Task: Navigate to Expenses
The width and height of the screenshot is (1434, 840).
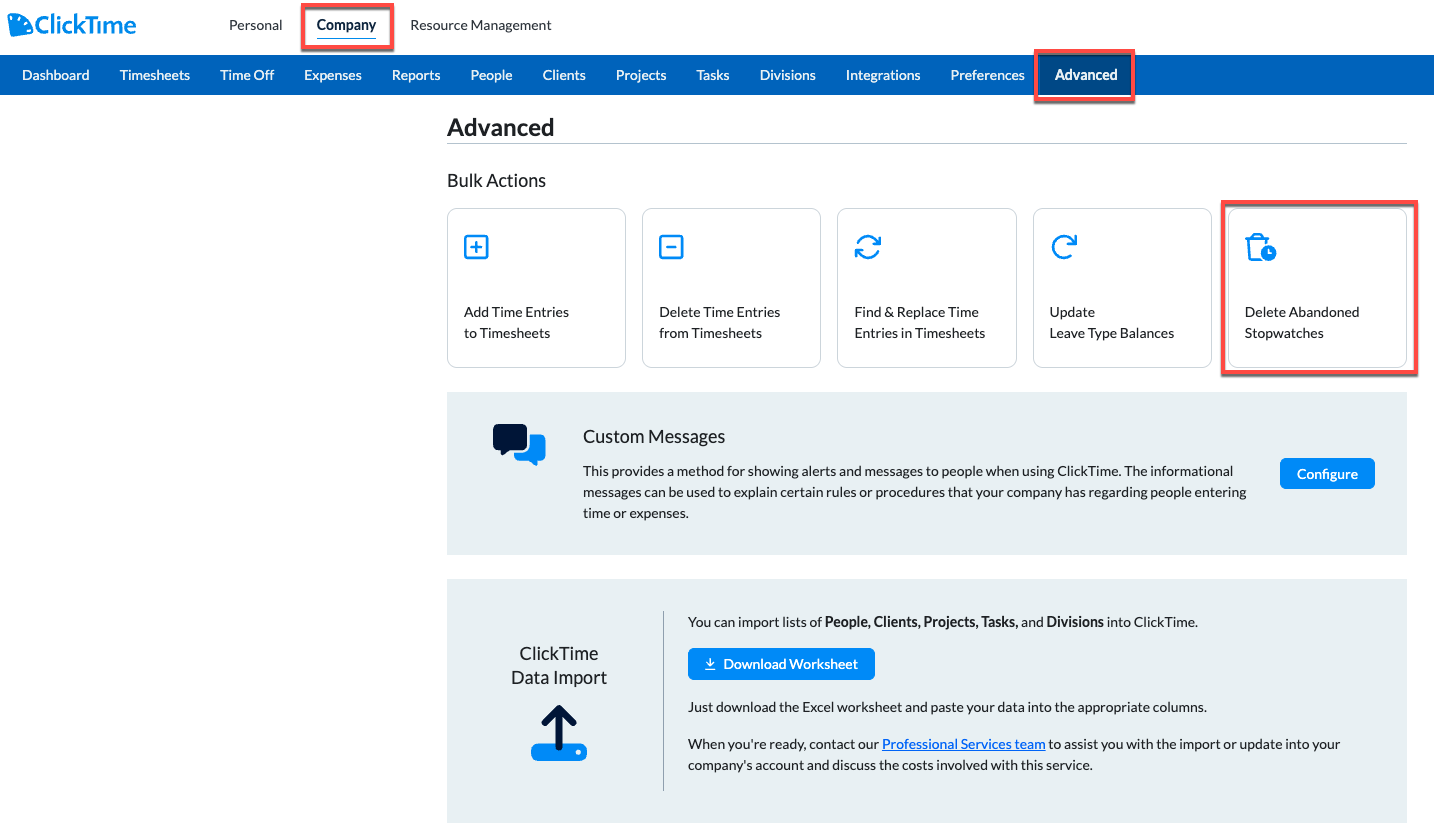Action: (333, 75)
